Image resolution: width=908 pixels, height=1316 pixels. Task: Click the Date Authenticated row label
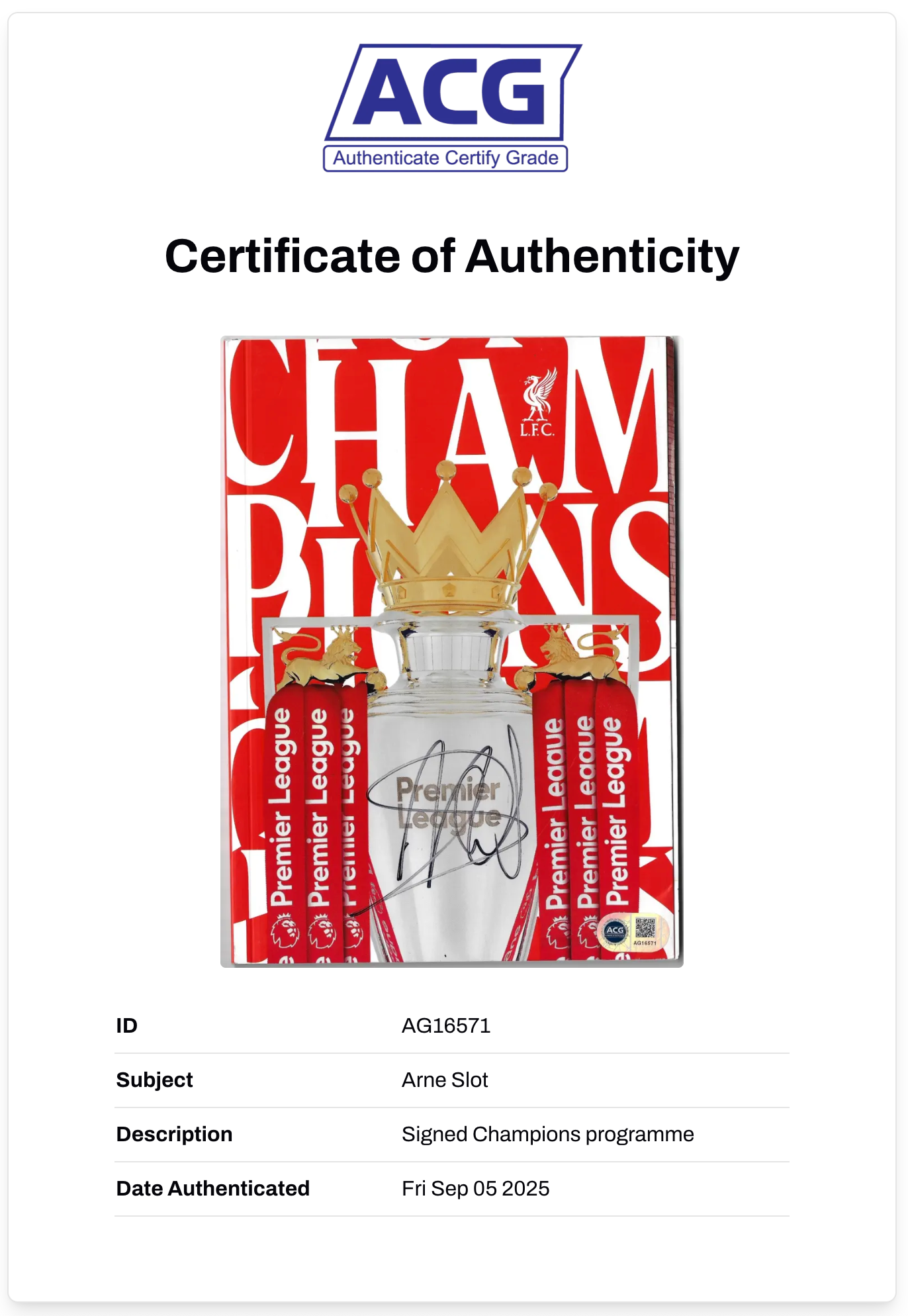point(212,1188)
